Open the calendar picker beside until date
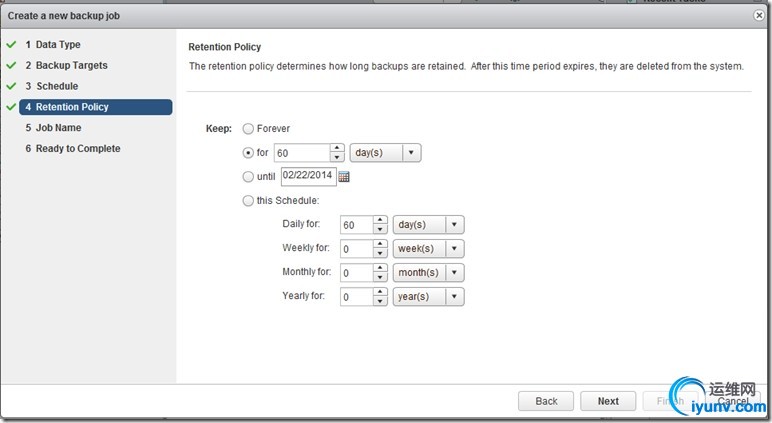Viewport: 772px width, 423px height. click(x=344, y=176)
